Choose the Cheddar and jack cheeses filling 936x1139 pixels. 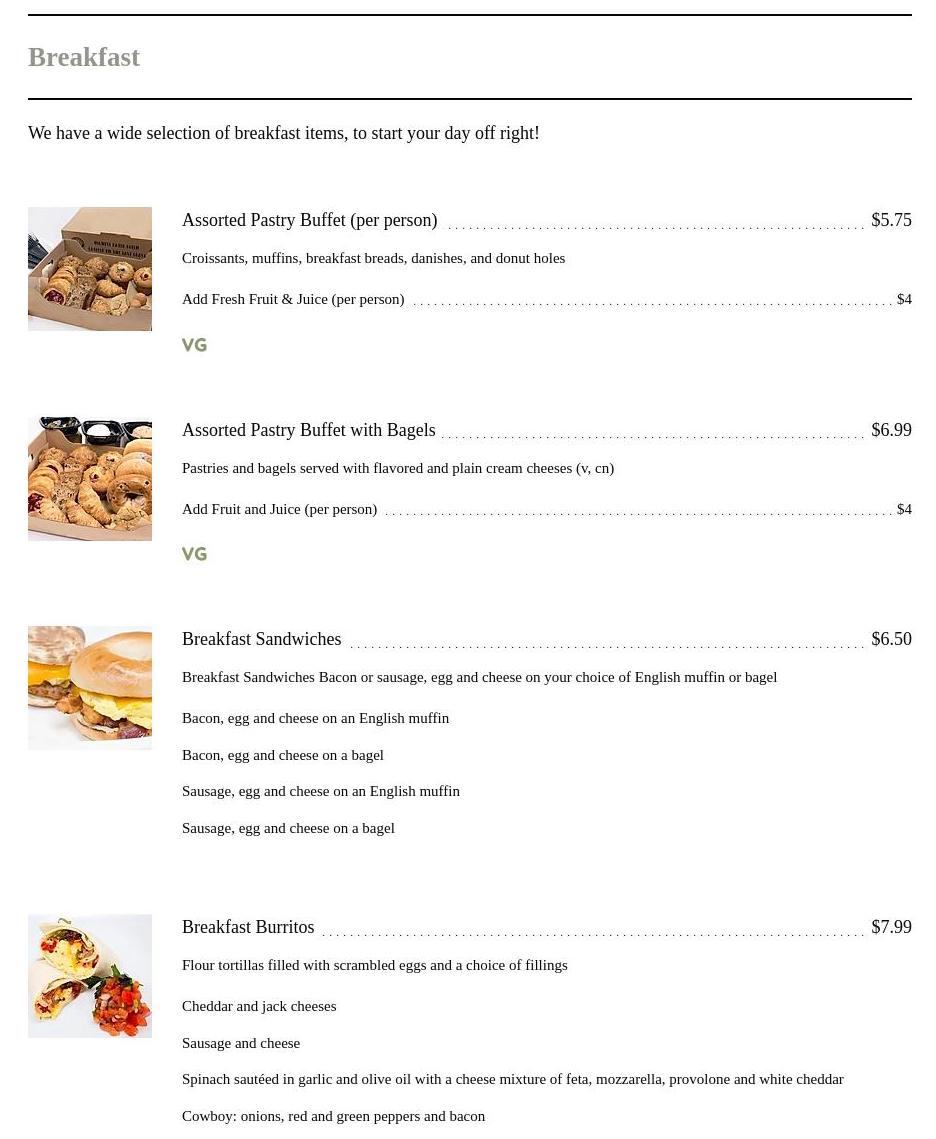(259, 1006)
